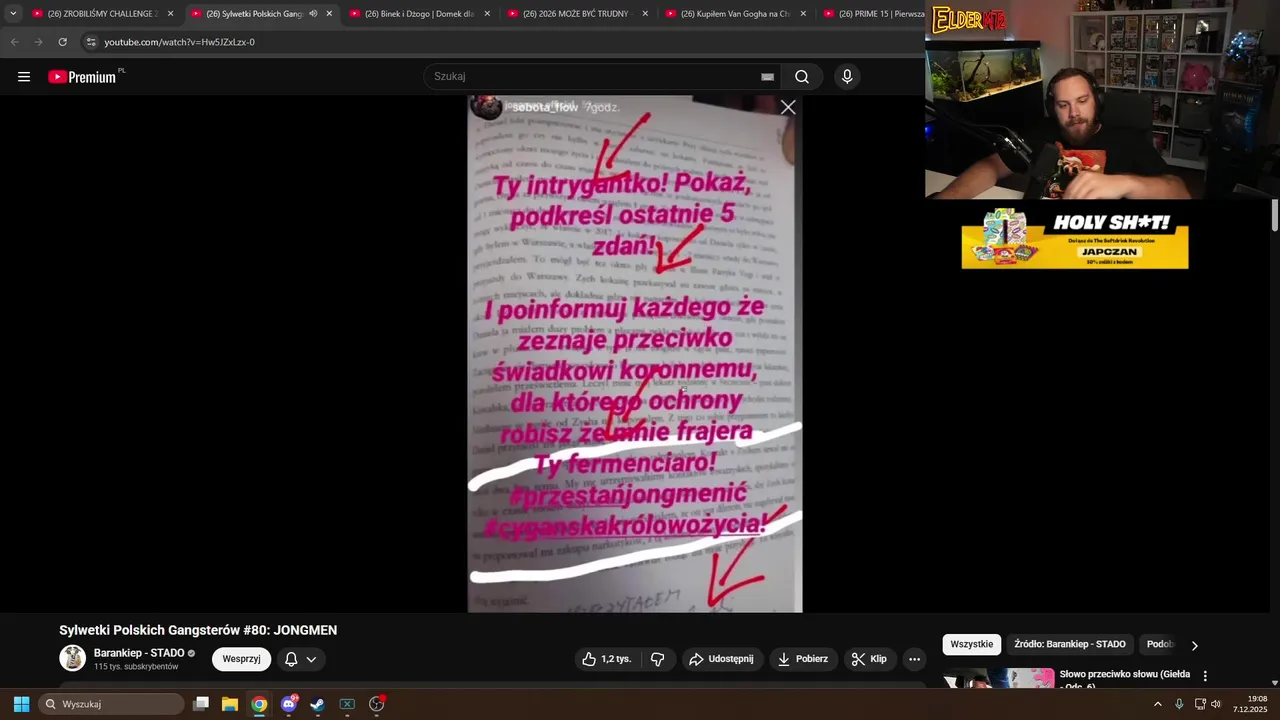The height and width of the screenshot is (720, 1280).
Task: Show hidden system tray icons
Action: [1158, 704]
